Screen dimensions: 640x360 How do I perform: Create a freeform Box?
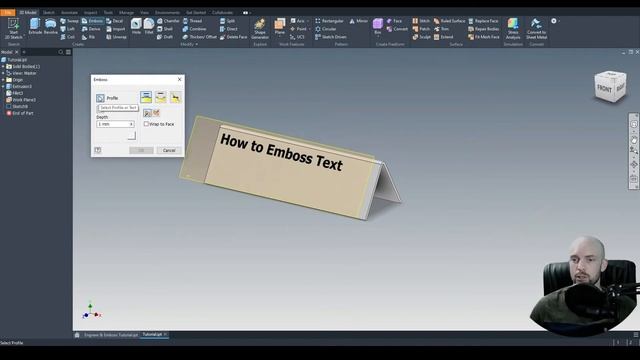point(378,26)
